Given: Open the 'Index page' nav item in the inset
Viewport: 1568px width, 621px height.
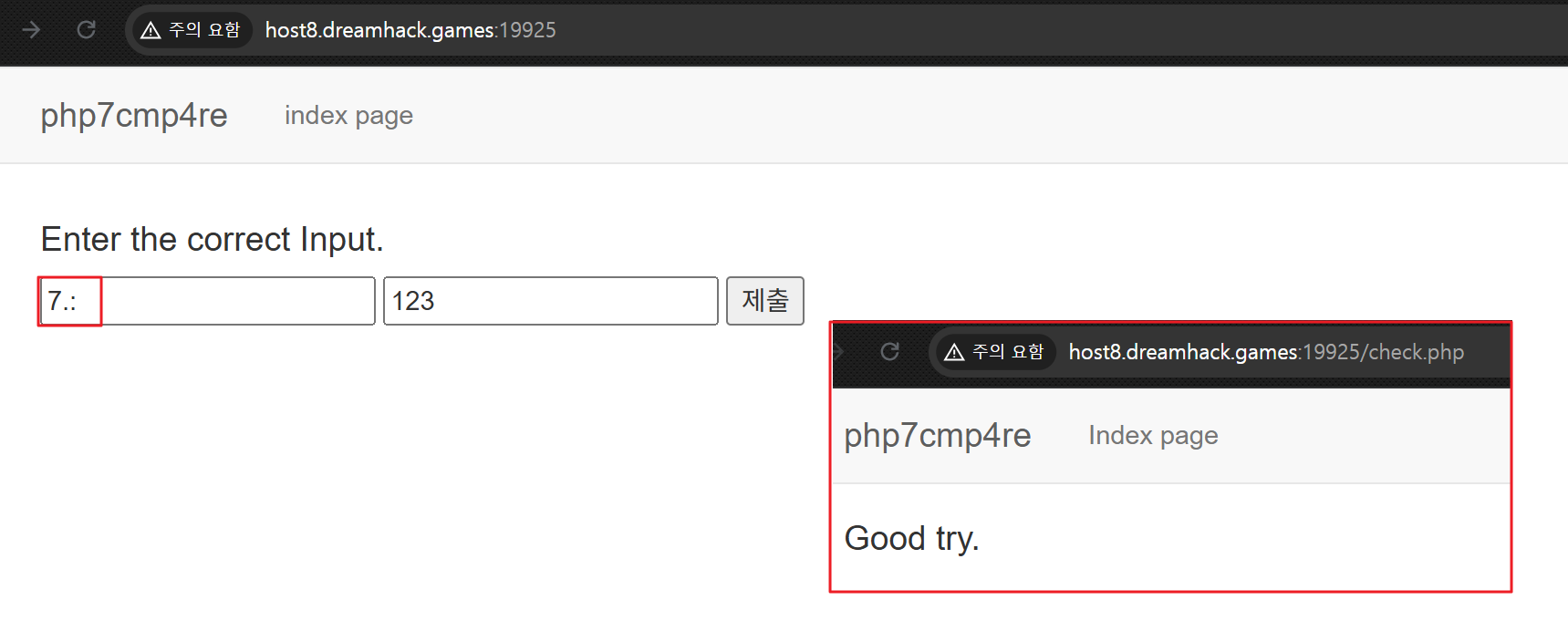Looking at the screenshot, I should click(x=1153, y=436).
